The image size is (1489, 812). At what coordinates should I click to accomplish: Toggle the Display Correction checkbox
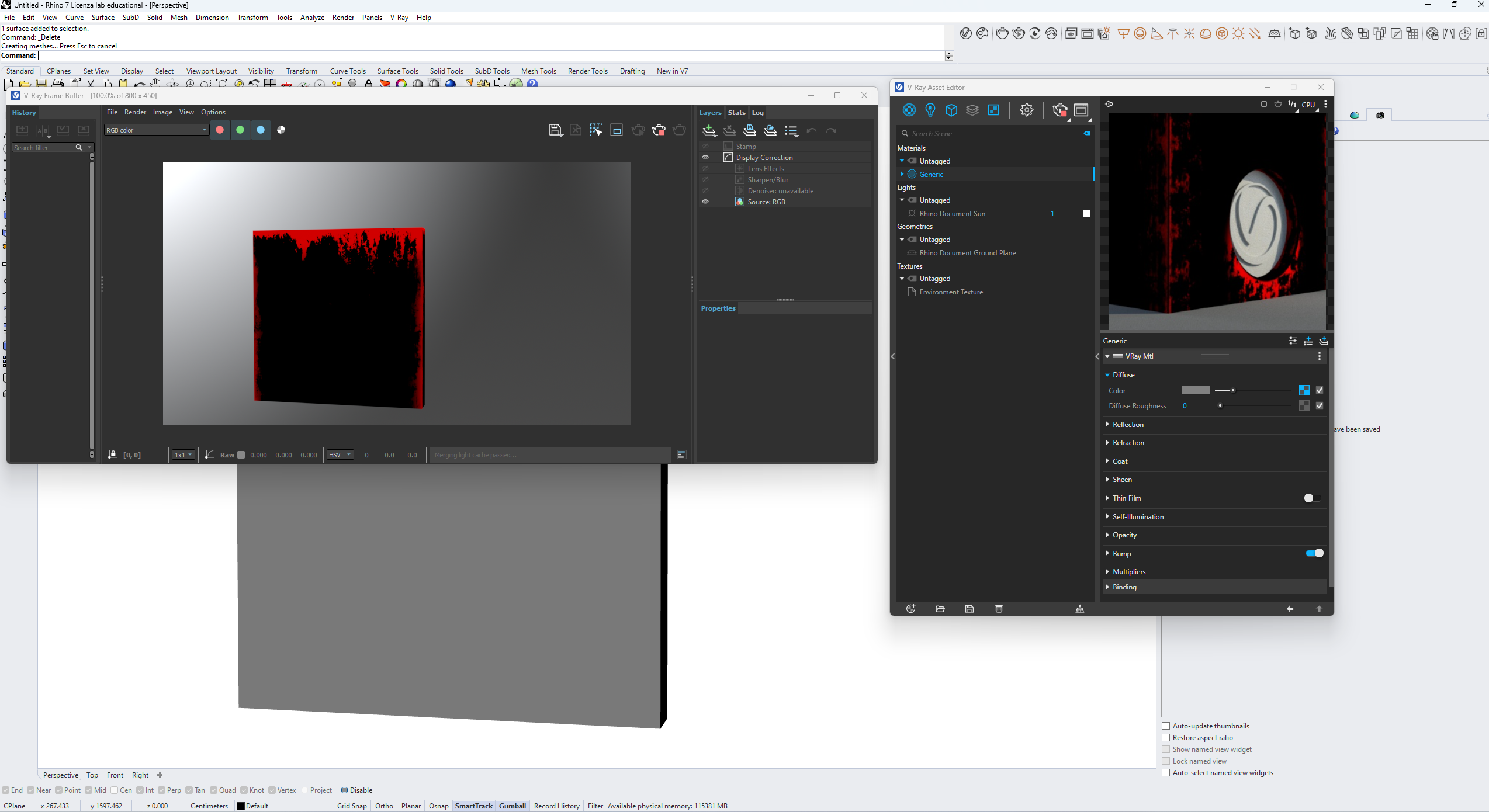pos(728,158)
